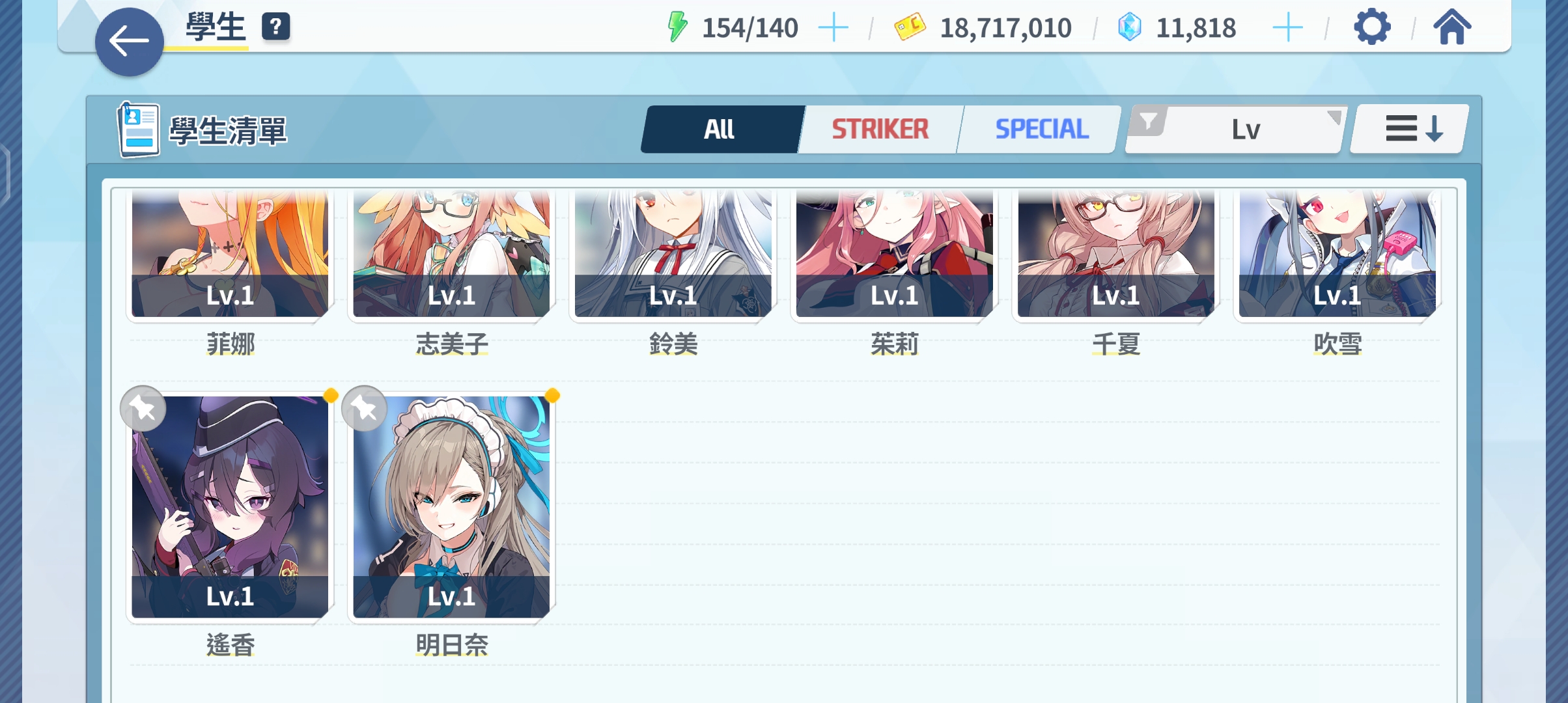Toggle the pin on 遙香's card
The image size is (1568, 703).
[x=143, y=409]
